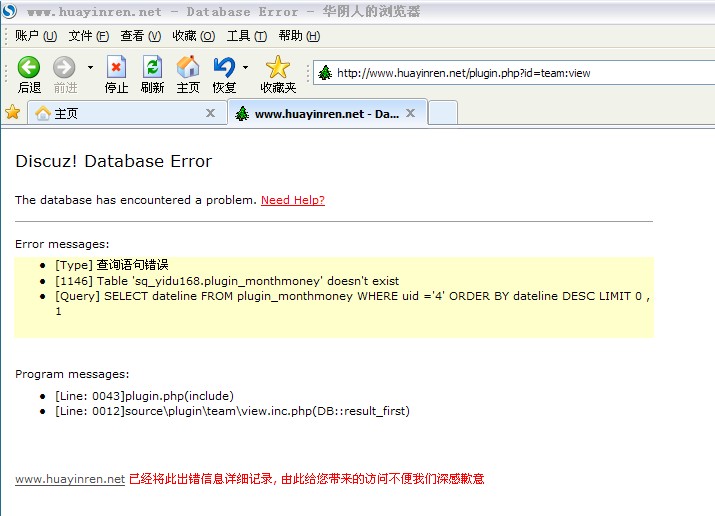The image size is (715, 516).
Task: Open the Favorites (收藏夹) star icon
Action: pyautogui.click(x=278, y=67)
